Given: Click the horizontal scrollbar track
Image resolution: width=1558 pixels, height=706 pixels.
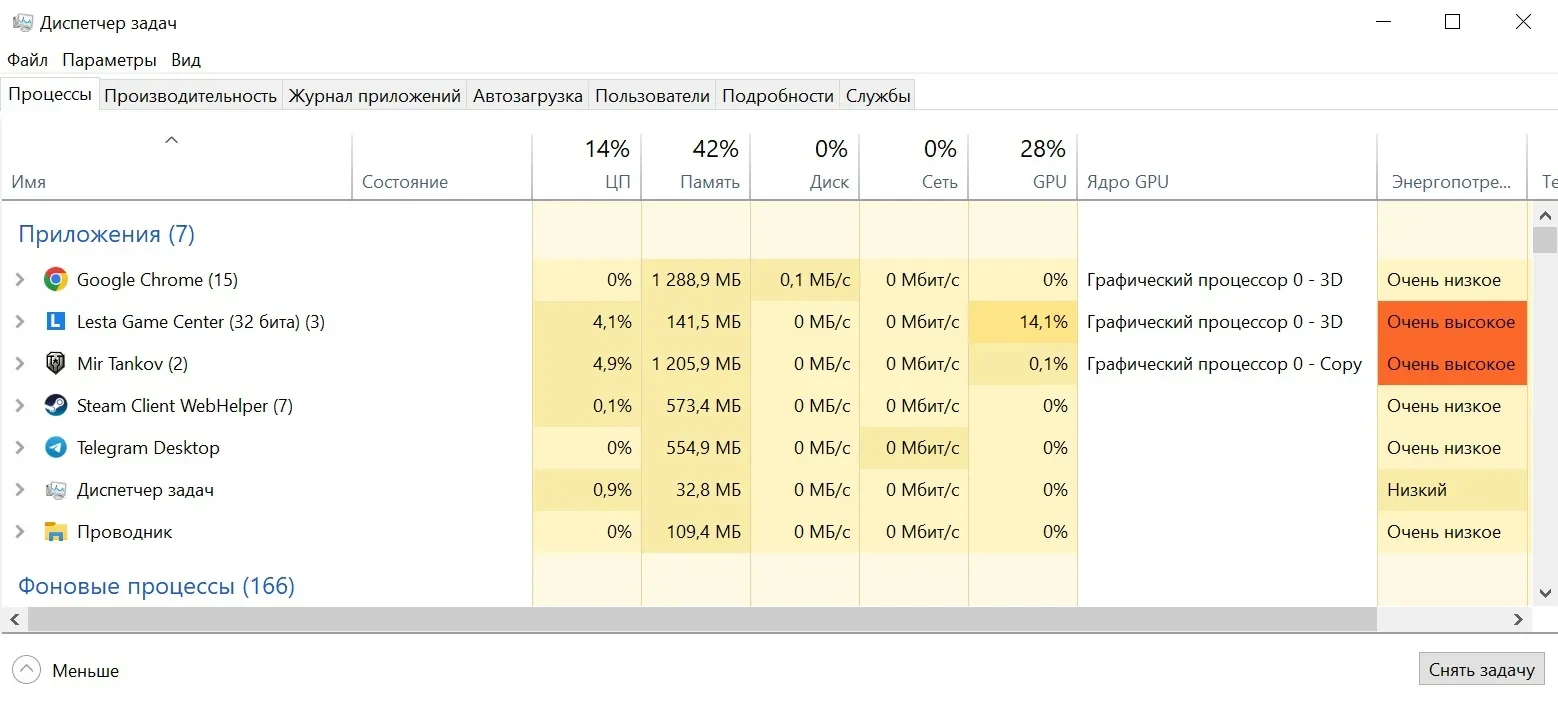Looking at the screenshot, I should [1440, 620].
